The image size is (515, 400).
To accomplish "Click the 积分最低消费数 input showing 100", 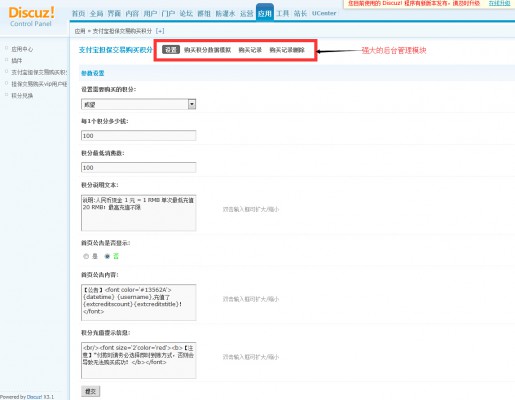I will (x=138, y=167).
